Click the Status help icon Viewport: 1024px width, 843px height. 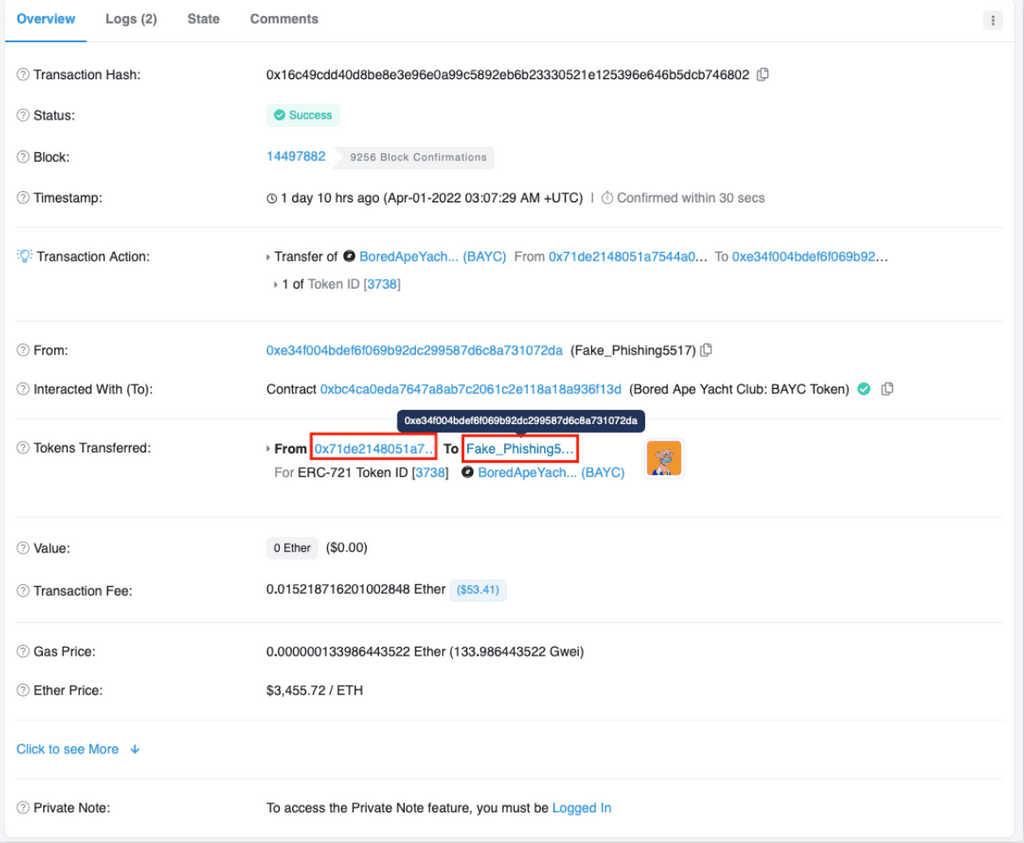click(x=23, y=116)
